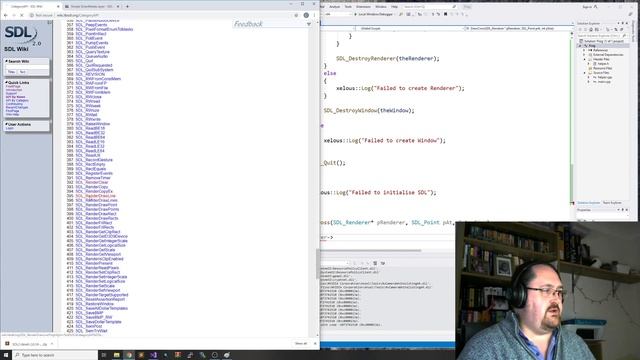
Task: Open the Chrome three-dot menu
Action: 314,15
